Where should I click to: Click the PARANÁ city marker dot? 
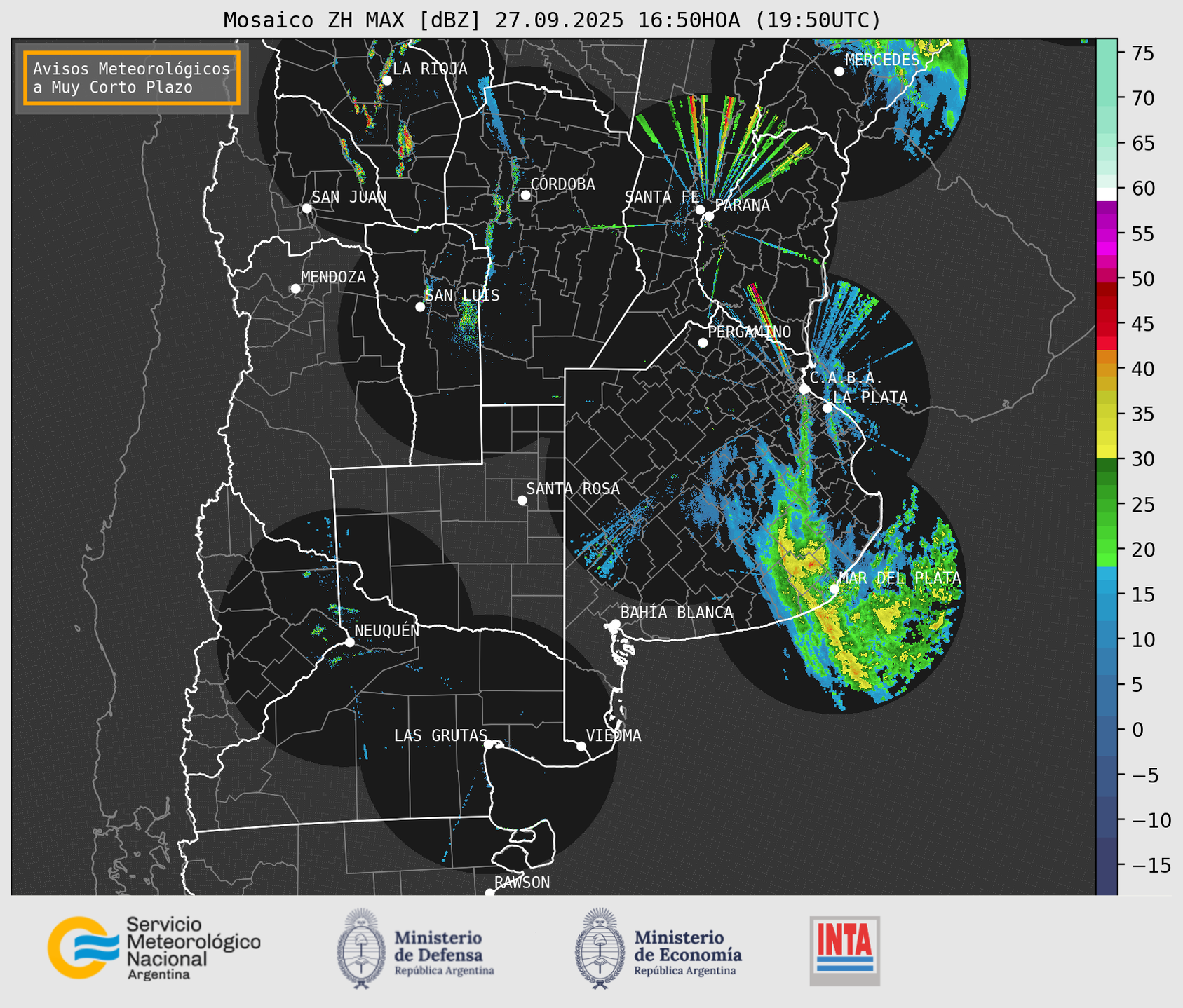click(x=709, y=216)
